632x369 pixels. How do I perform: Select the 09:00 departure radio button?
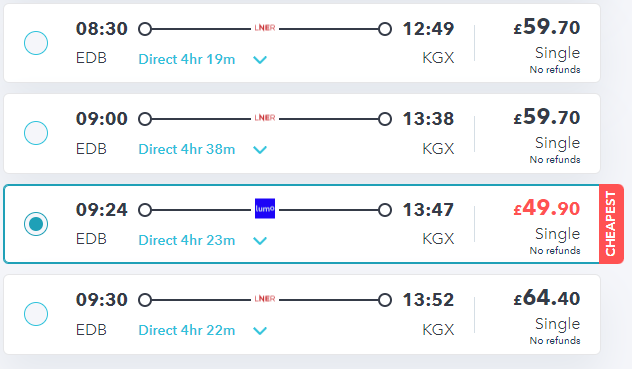click(36, 133)
